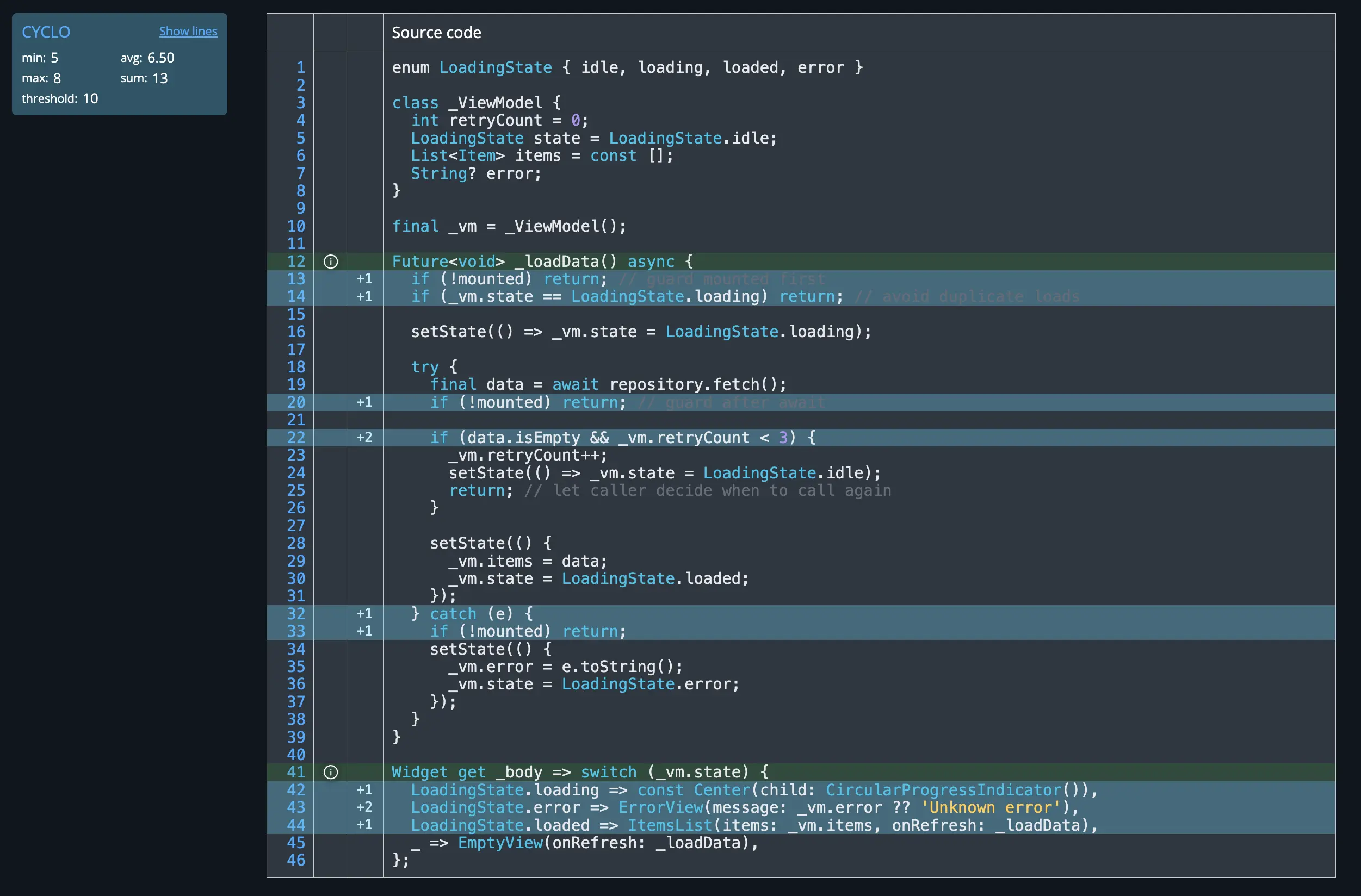Click the Widget get _body switch line

[579, 772]
